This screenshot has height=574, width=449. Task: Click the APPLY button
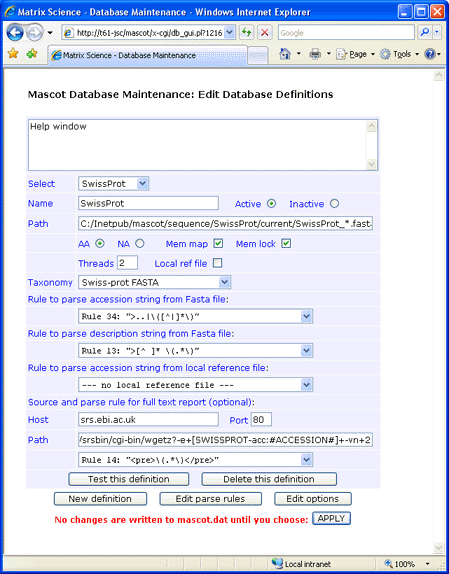pyautogui.click(x=332, y=518)
